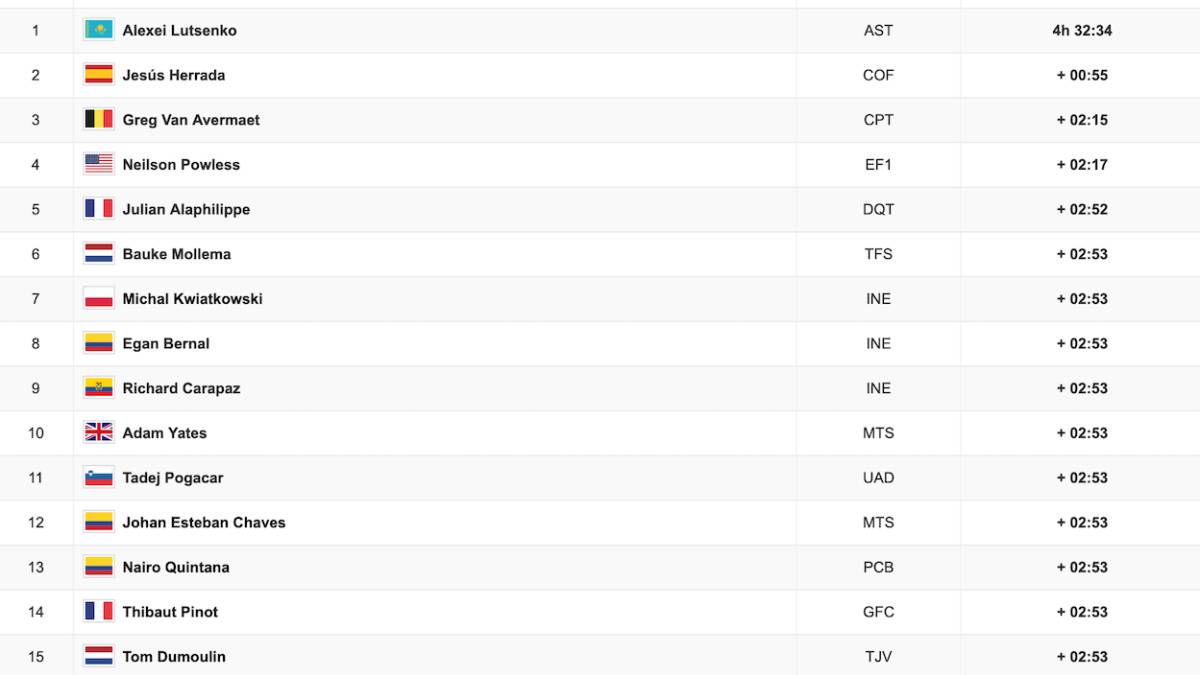The height and width of the screenshot is (675, 1200).
Task: Click the + 00:55 gap for Herrada
Action: (x=1082, y=75)
